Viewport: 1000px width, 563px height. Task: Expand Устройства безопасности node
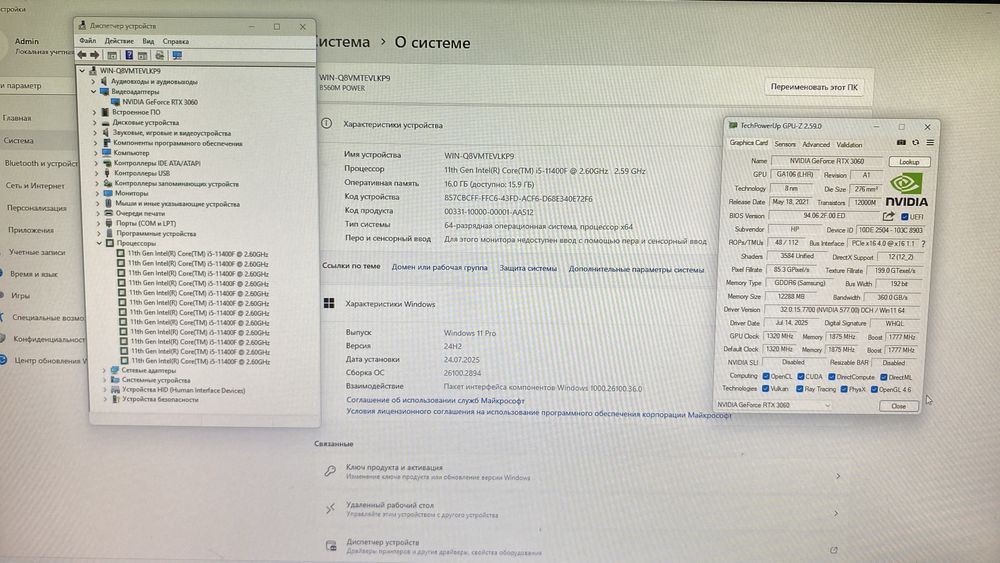coord(105,400)
